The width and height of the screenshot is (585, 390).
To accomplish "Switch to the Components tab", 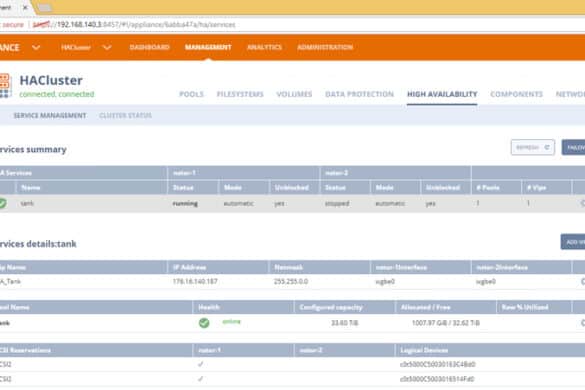I will click(x=516, y=94).
